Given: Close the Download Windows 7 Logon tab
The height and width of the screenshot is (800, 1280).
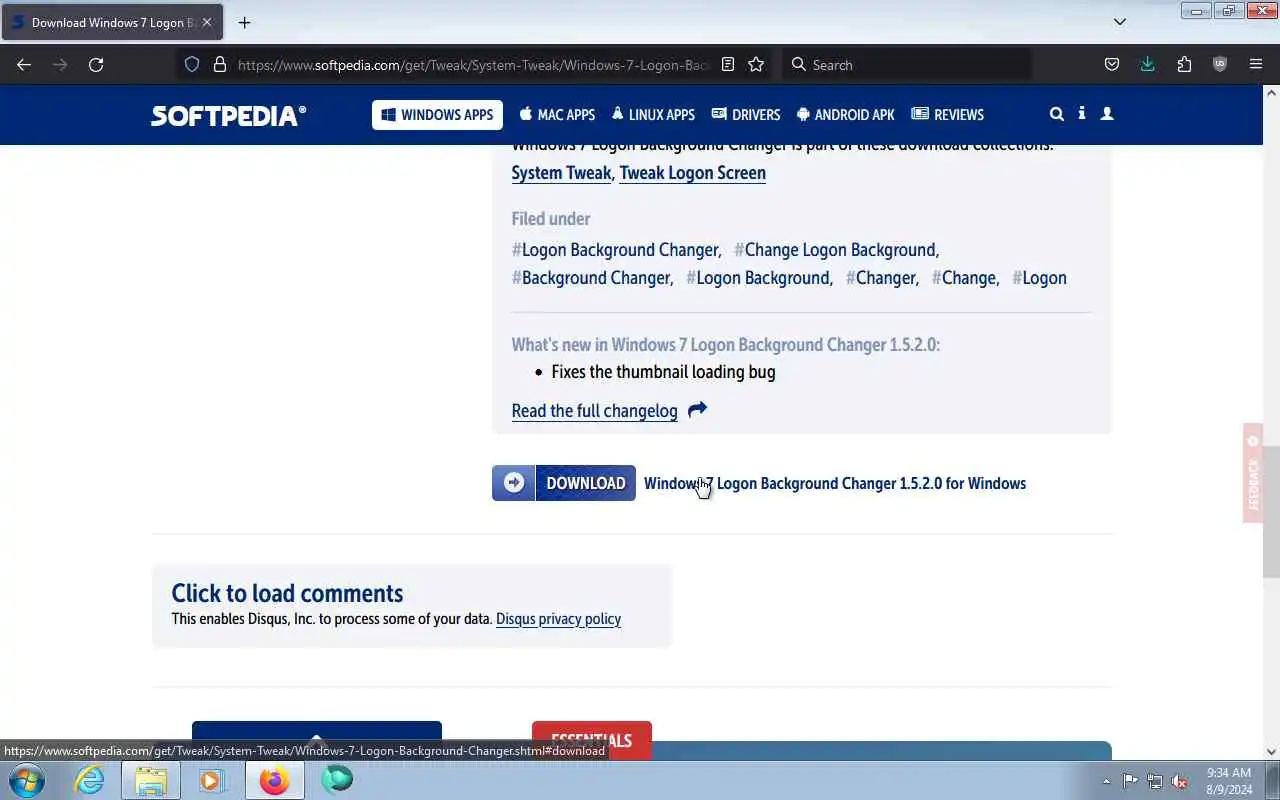Looking at the screenshot, I should (x=207, y=22).
